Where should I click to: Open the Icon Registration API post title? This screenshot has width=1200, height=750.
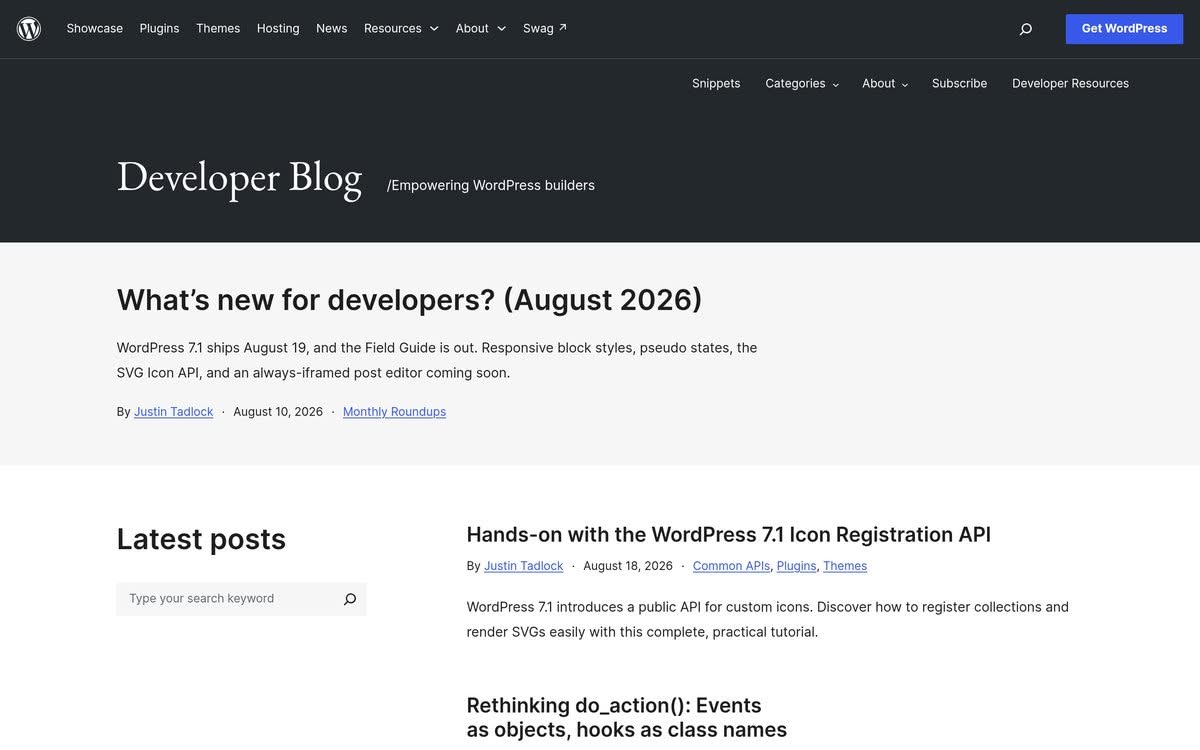click(728, 535)
